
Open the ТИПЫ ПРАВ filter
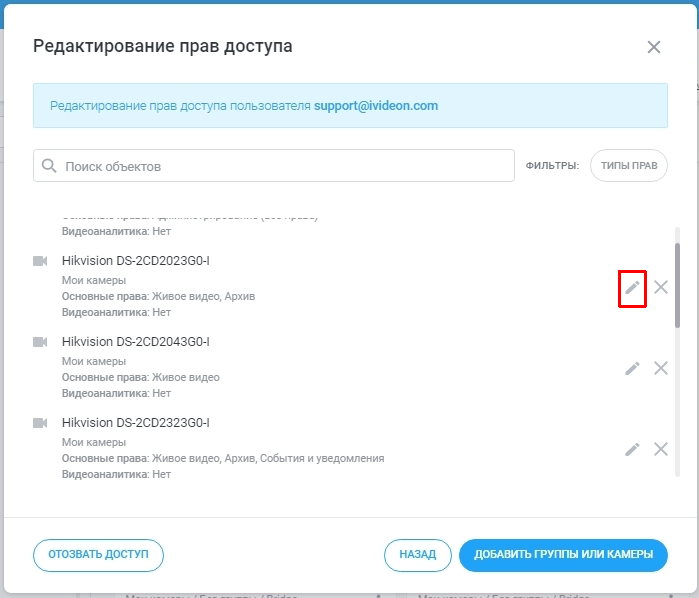pyautogui.click(x=629, y=165)
